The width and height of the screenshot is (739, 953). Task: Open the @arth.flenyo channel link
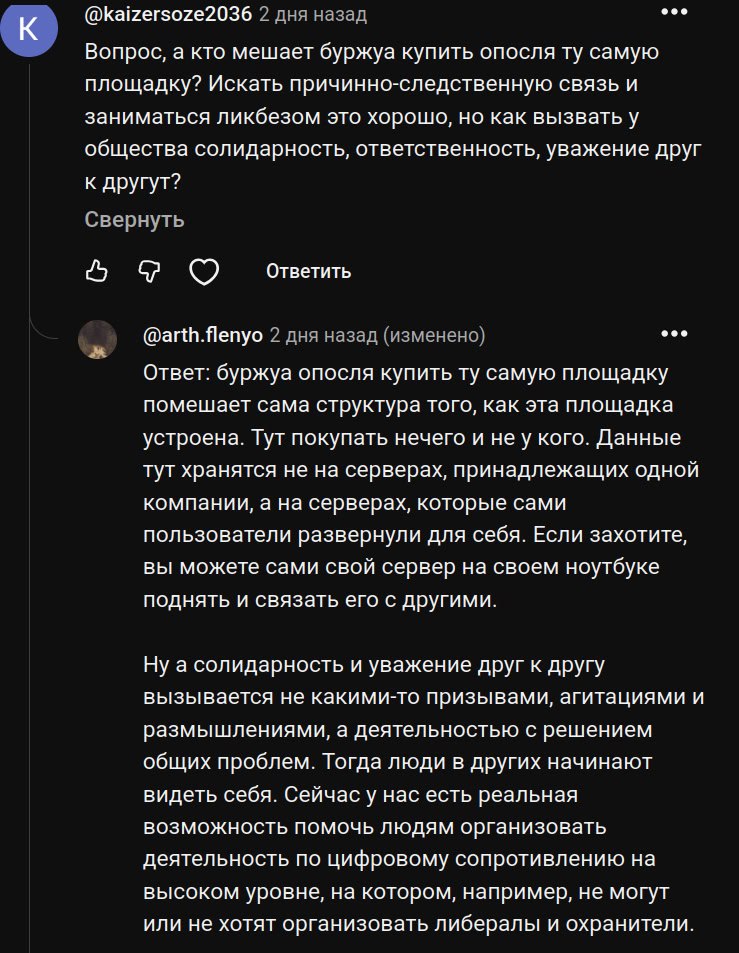[203, 334]
